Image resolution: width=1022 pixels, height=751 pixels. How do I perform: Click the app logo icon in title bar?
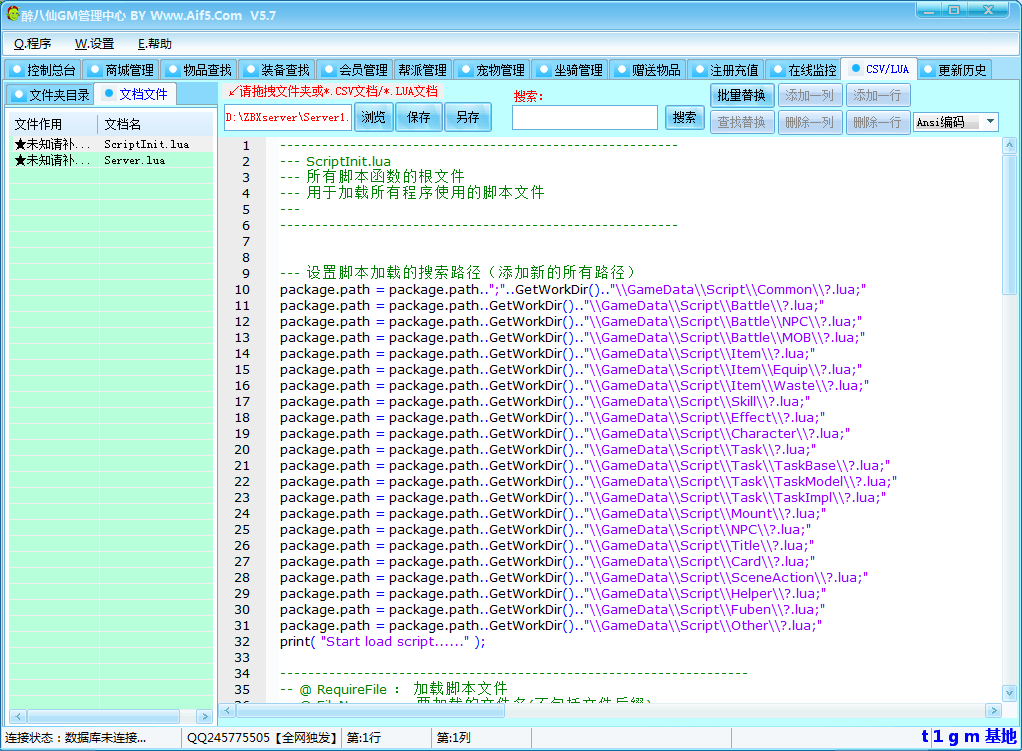(13, 14)
